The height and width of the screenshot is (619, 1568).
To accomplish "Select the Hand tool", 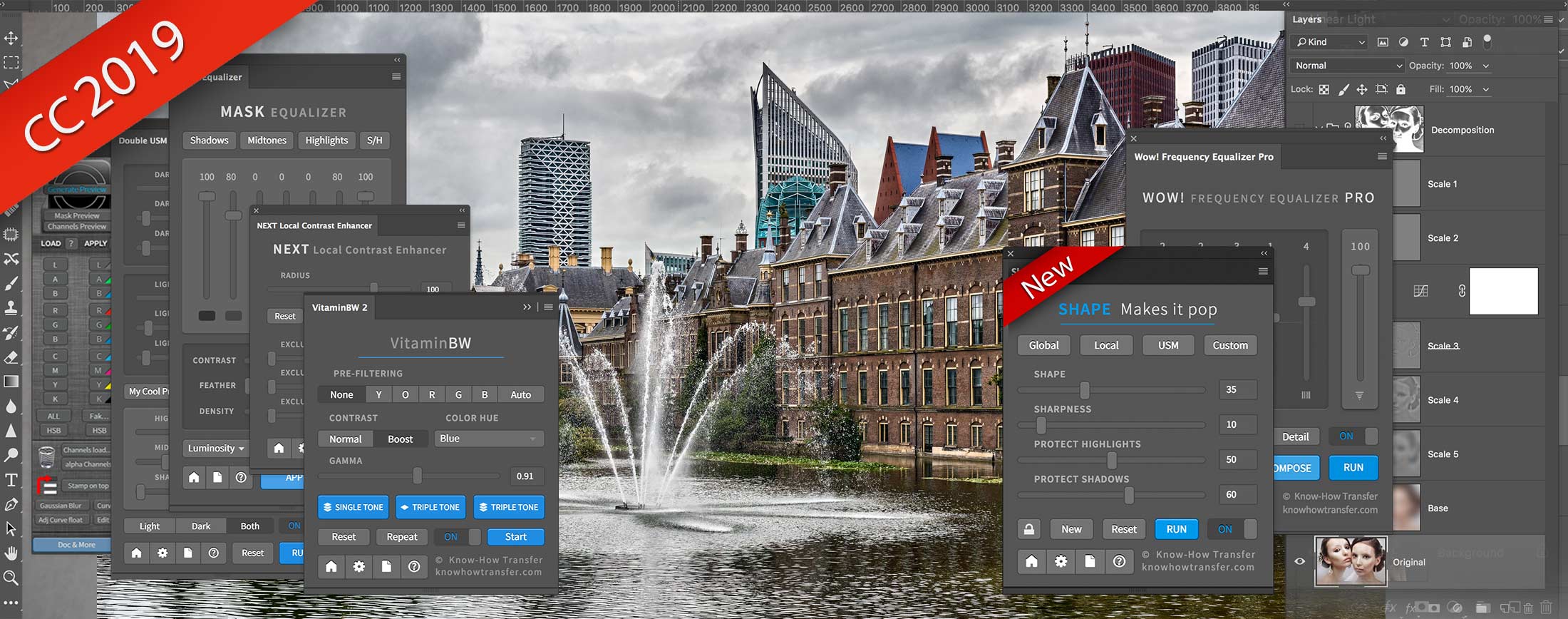I will [11, 553].
